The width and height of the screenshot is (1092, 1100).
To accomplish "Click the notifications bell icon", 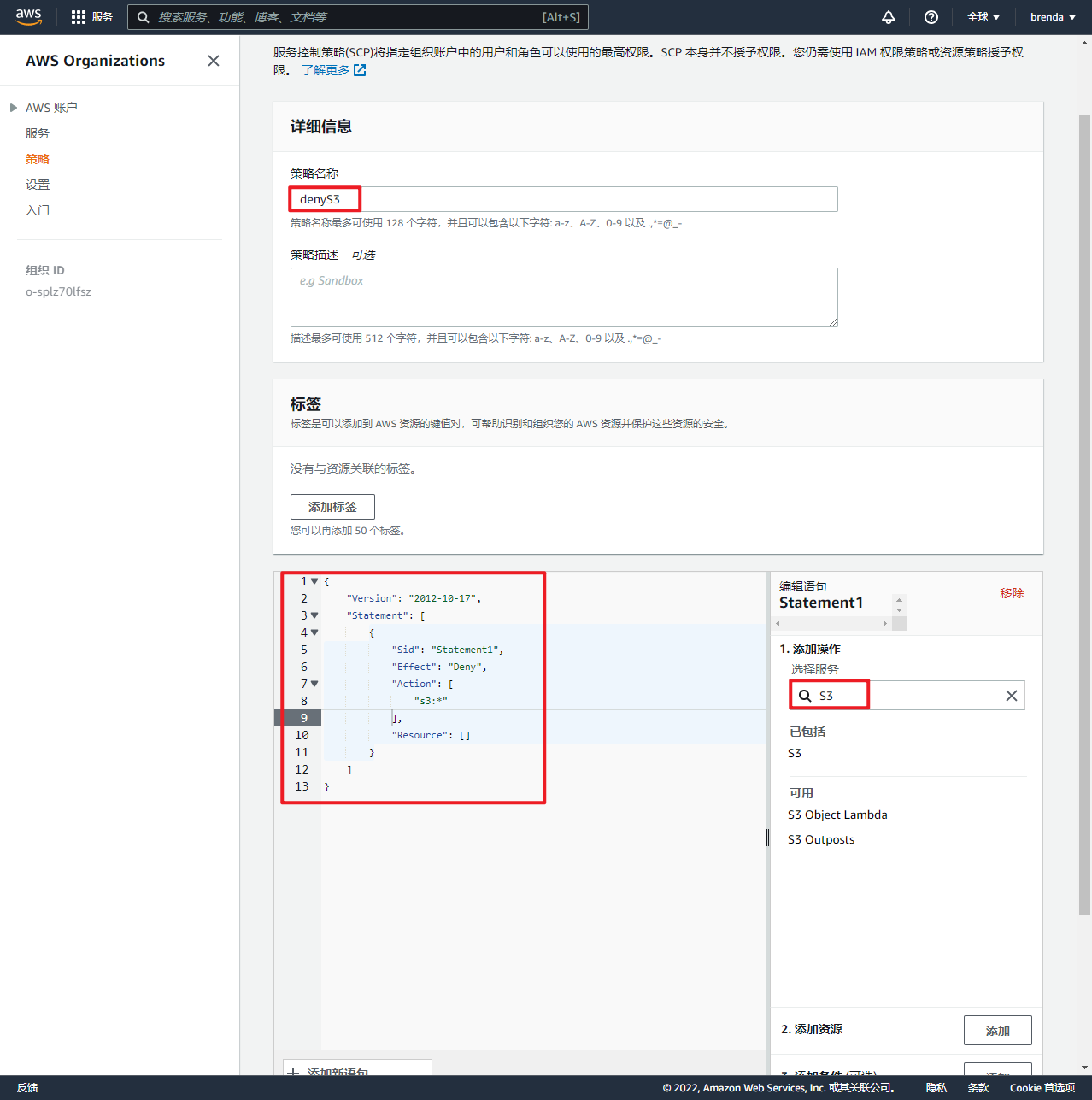I will click(x=889, y=17).
